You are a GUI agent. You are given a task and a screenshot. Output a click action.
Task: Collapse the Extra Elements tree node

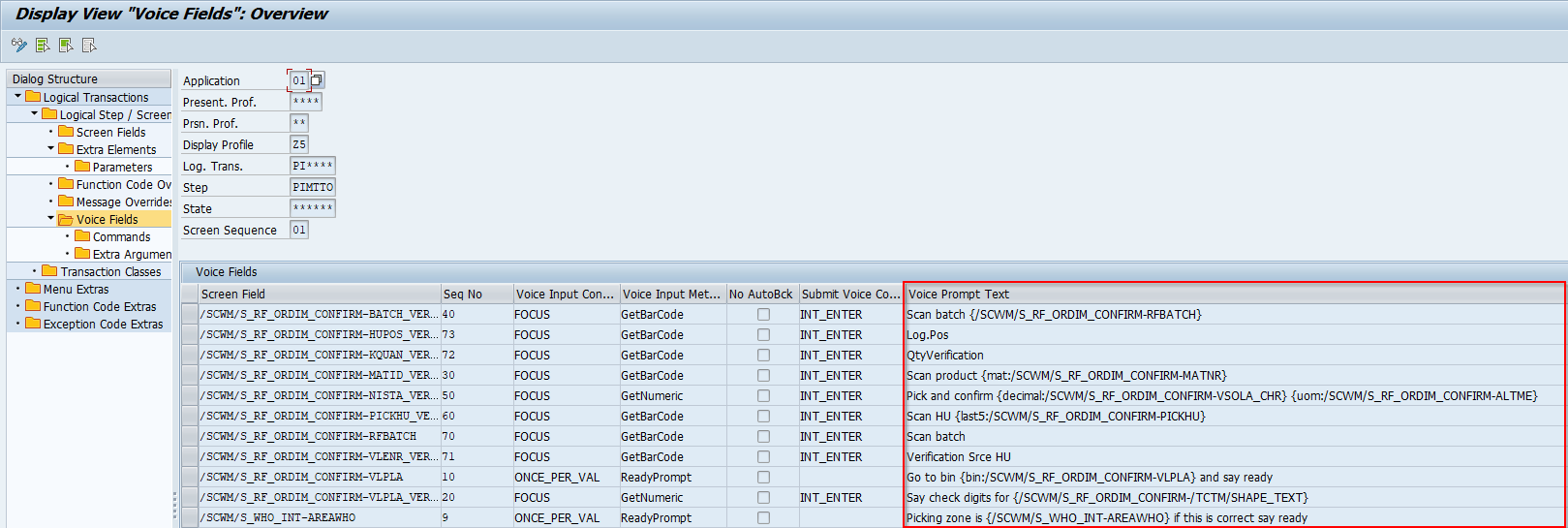tap(51, 149)
